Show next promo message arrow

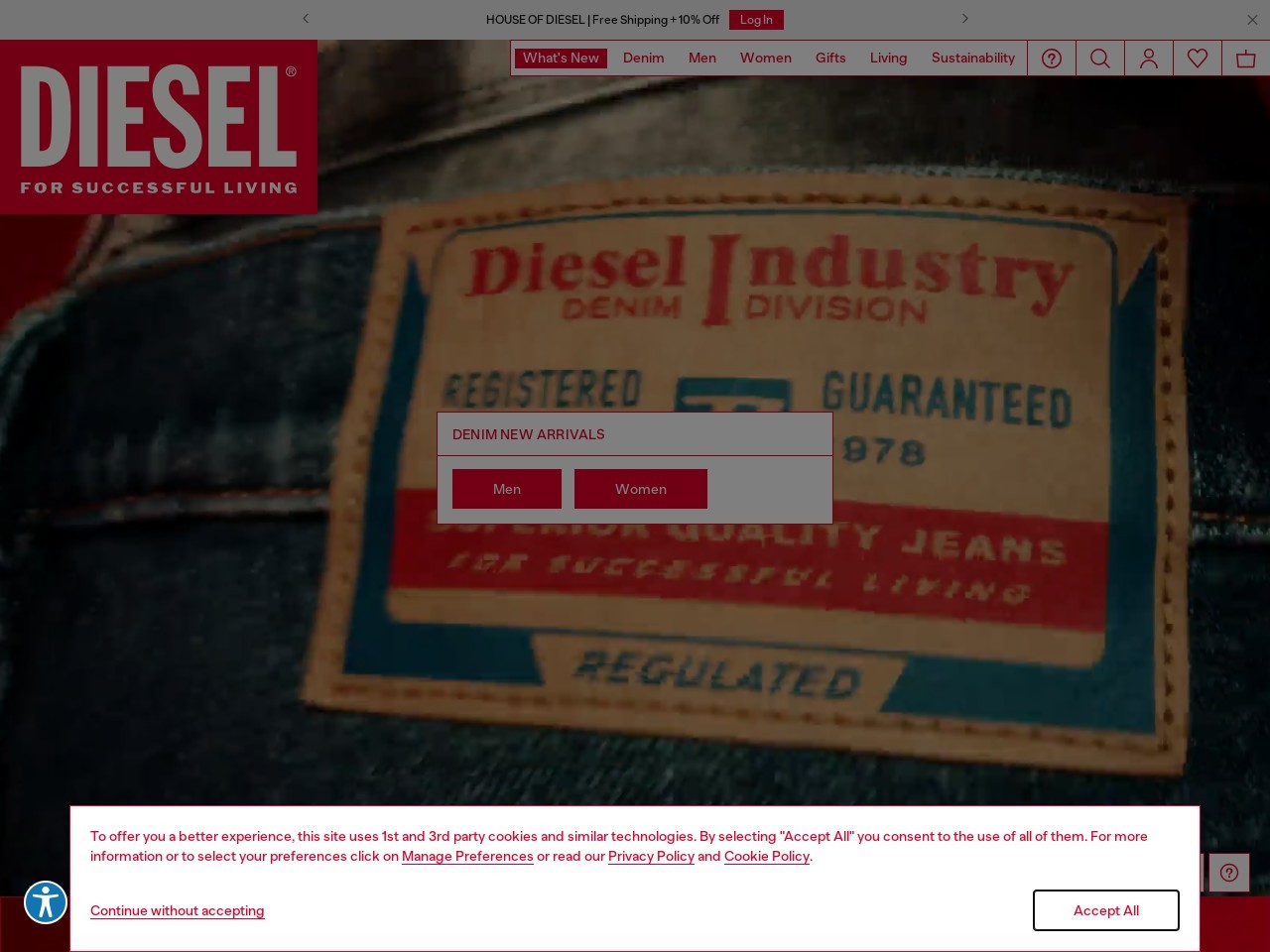coord(964,19)
